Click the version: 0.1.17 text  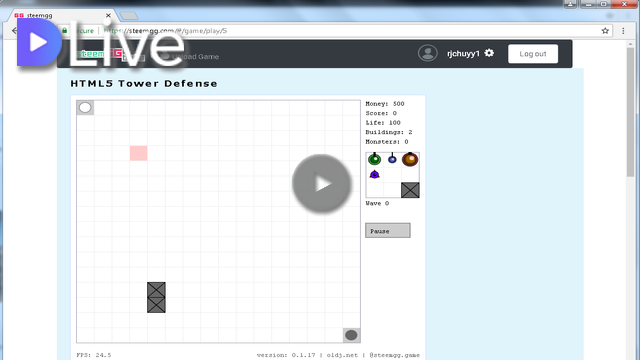tap(286, 355)
